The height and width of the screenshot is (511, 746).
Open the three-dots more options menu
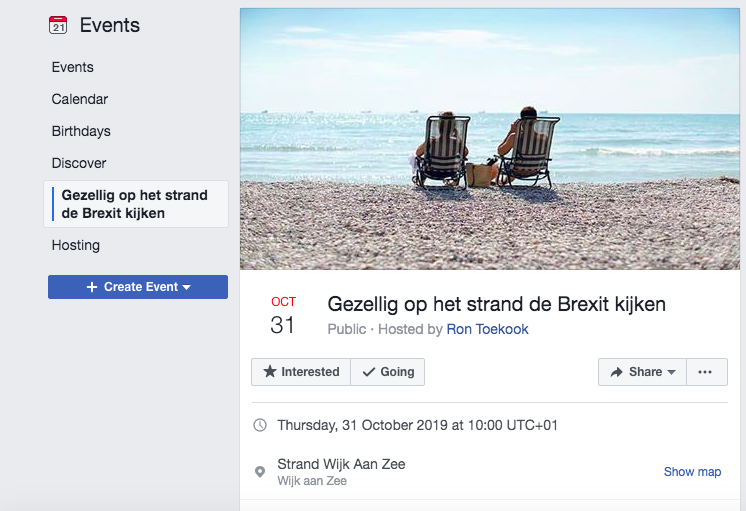tap(705, 372)
